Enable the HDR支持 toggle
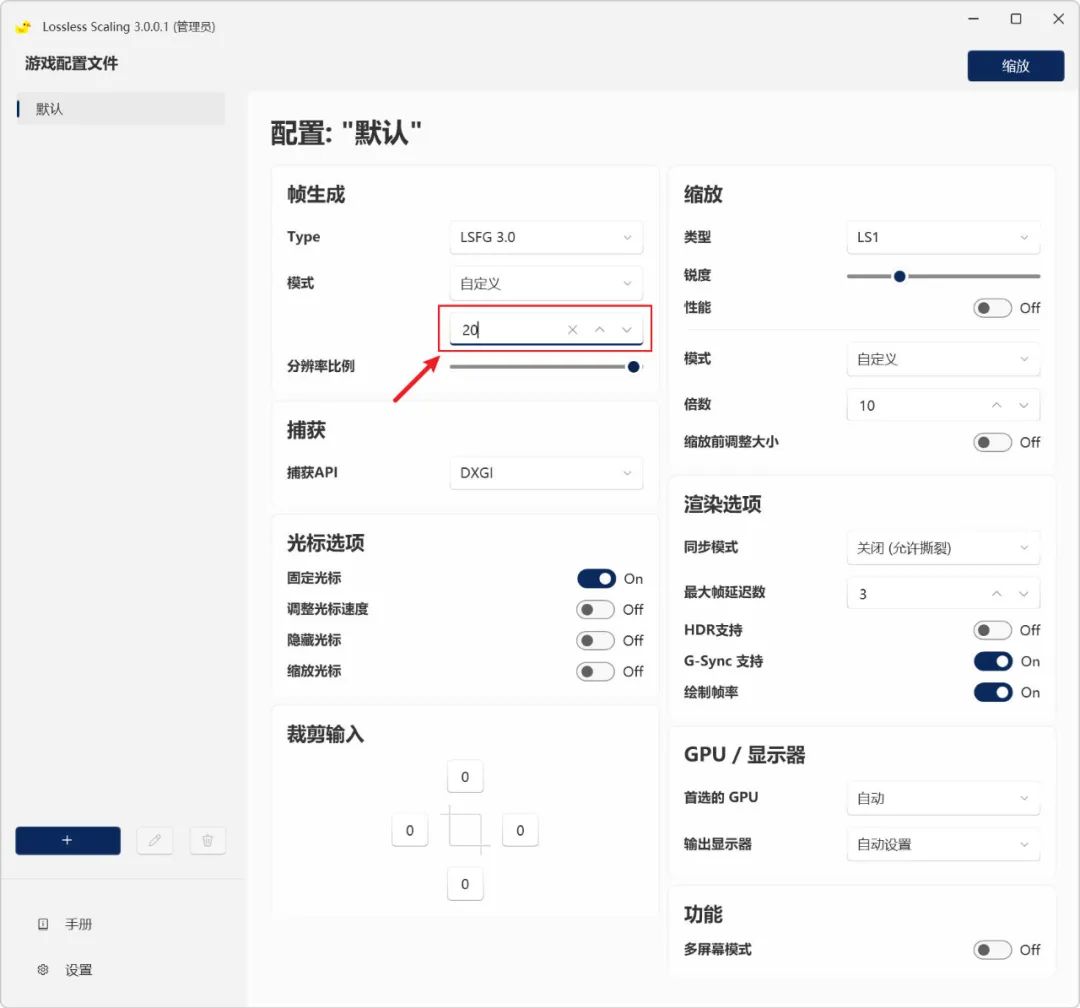 pyautogui.click(x=993, y=631)
